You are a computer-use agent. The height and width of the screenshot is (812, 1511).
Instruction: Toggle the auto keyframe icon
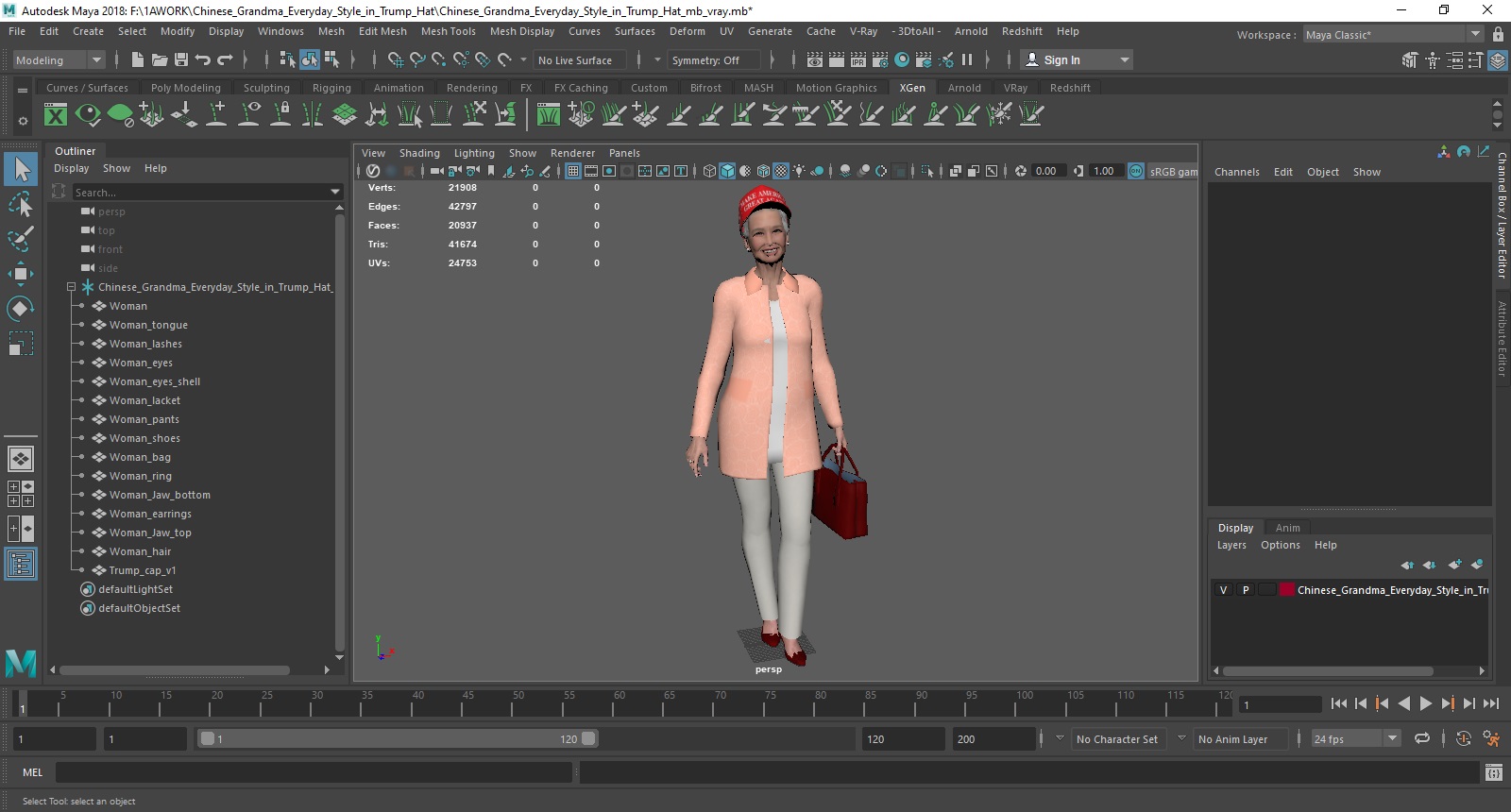pyautogui.click(x=1463, y=738)
